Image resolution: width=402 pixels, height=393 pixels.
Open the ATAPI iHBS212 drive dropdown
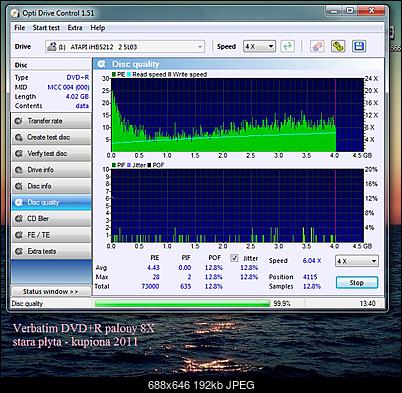tap(125, 47)
